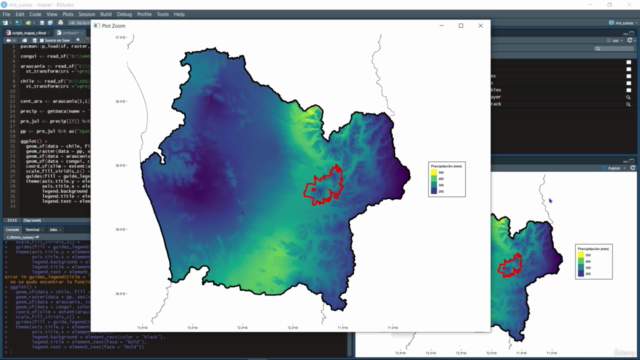Switch to the Terminal tab
Image resolution: width=640 pixels, height=360 pixels.
(x=33, y=230)
